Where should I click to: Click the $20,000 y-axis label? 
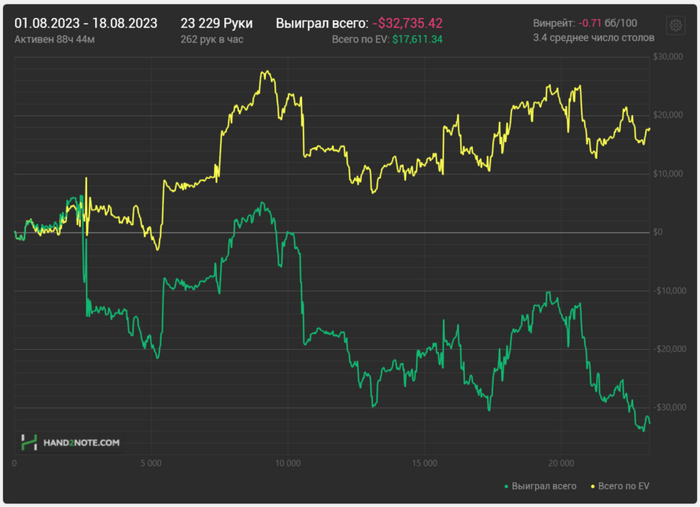click(668, 115)
